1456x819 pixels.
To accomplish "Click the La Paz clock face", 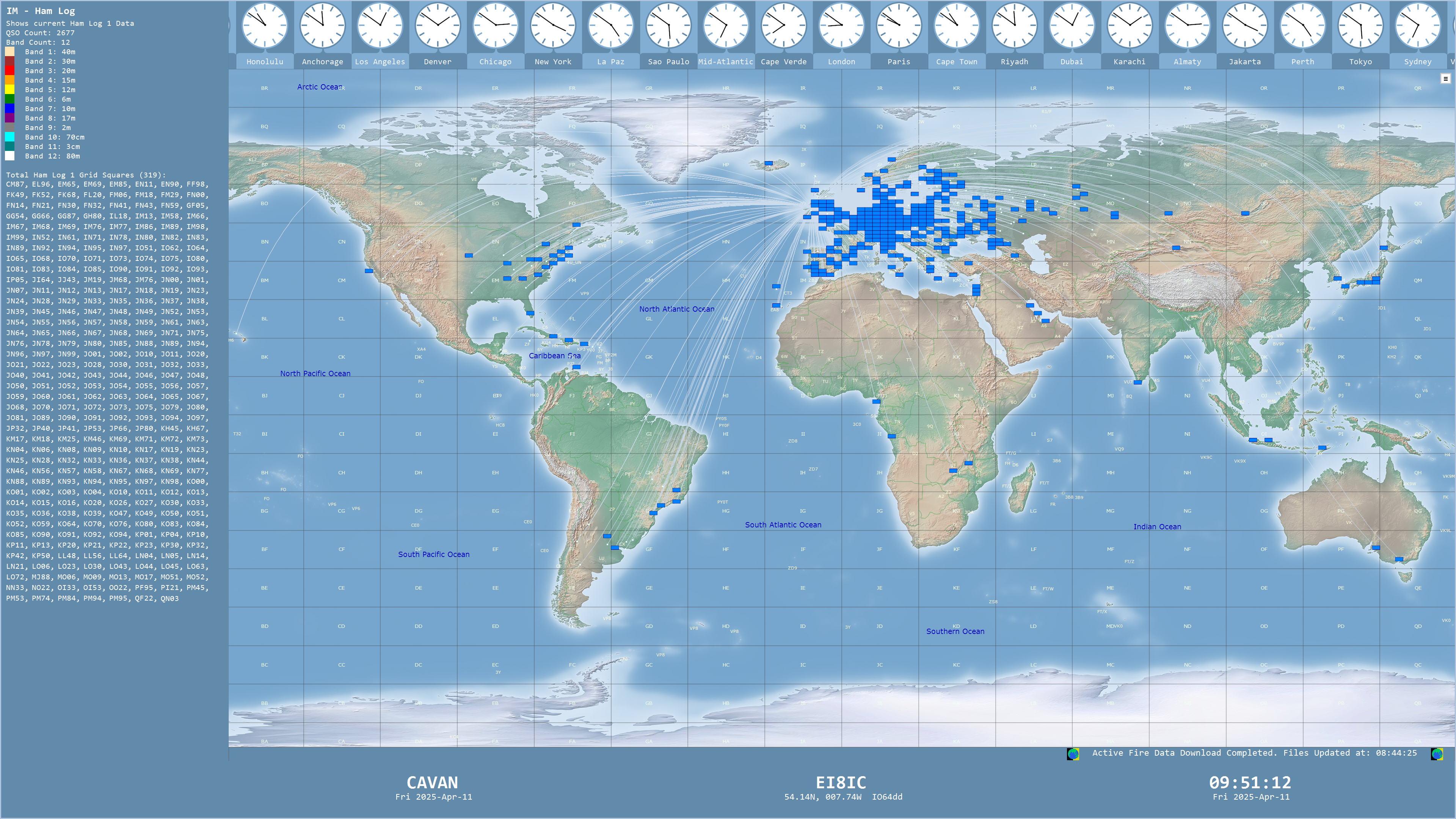I will pyautogui.click(x=610, y=25).
